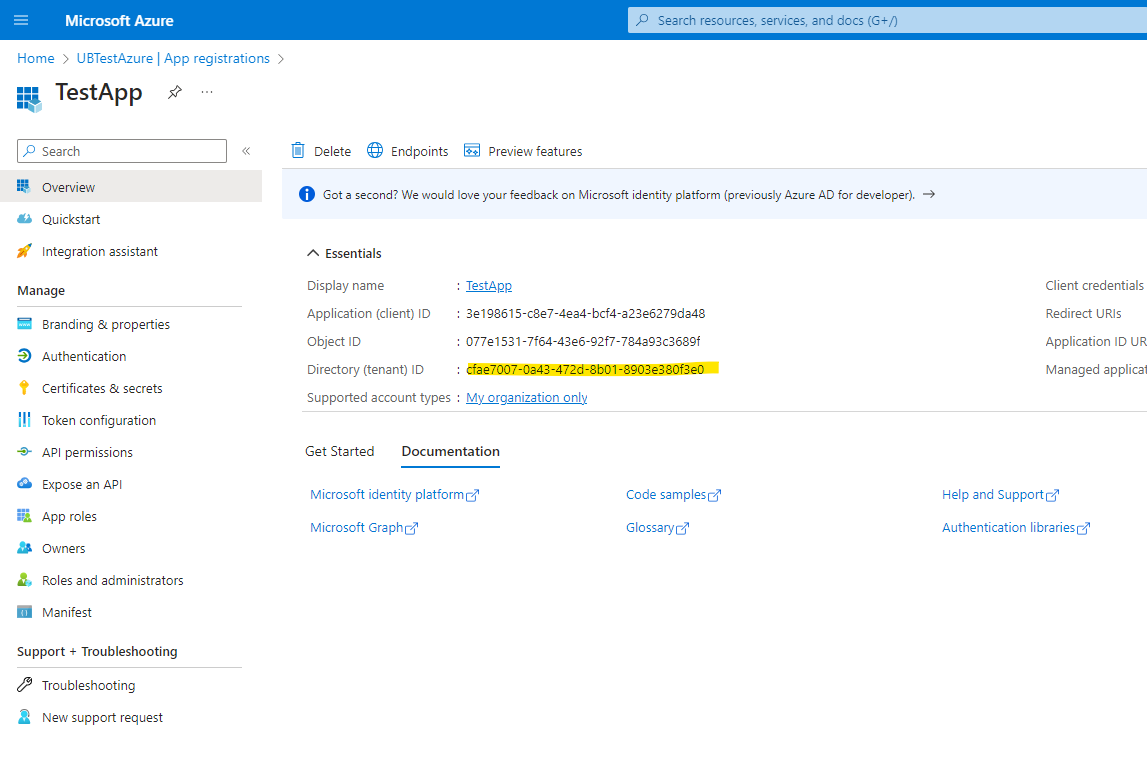The image size is (1147, 779).
Task: Click the Branding & properties icon
Action: point(24,323)
